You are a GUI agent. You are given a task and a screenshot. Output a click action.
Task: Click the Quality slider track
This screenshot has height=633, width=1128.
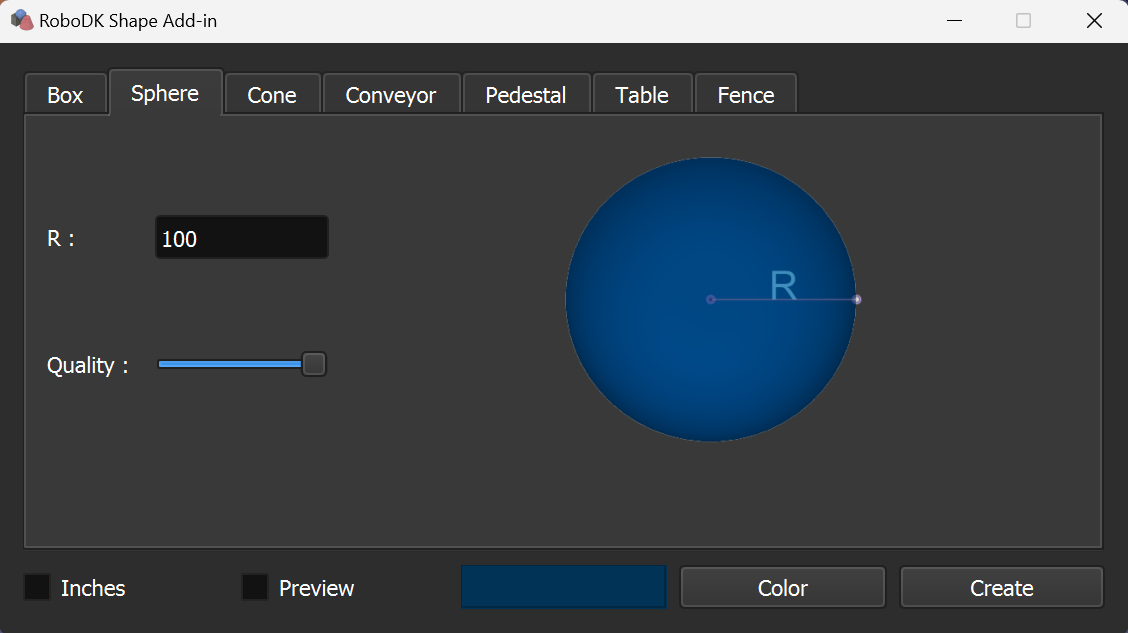[x=230, y=365]
